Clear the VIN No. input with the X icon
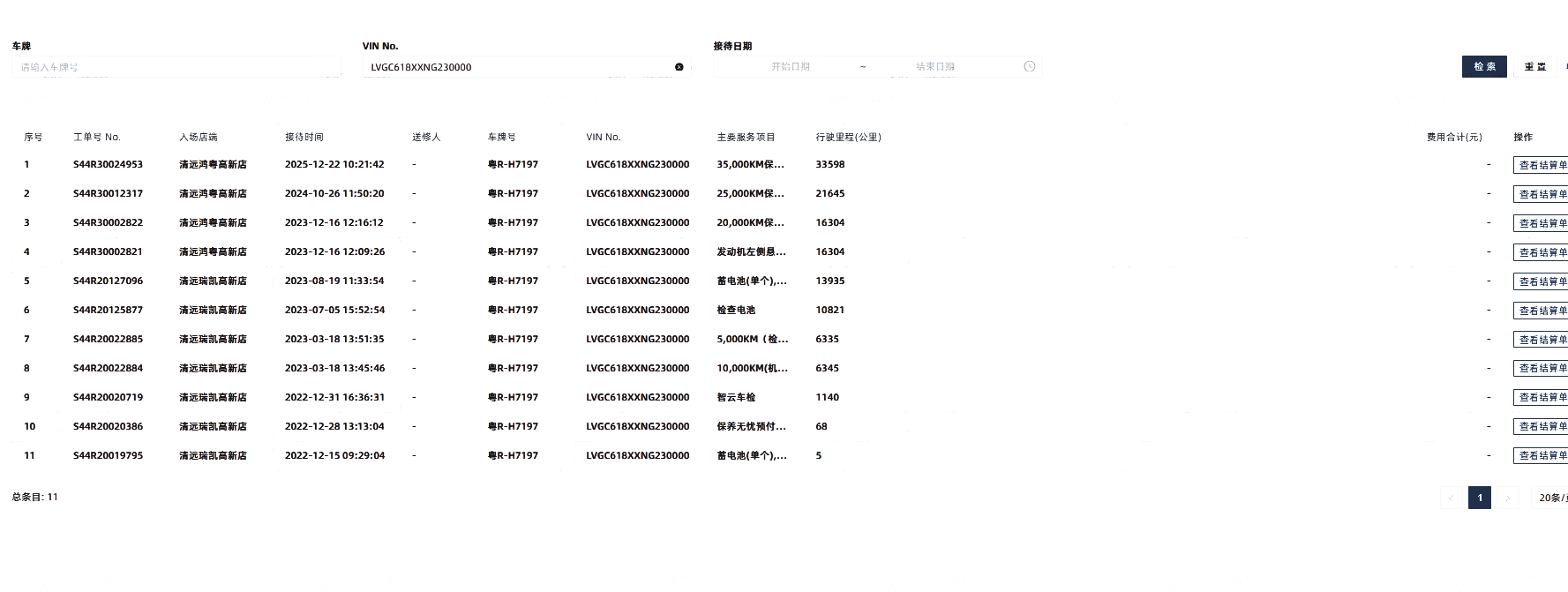 pos(679,67)
